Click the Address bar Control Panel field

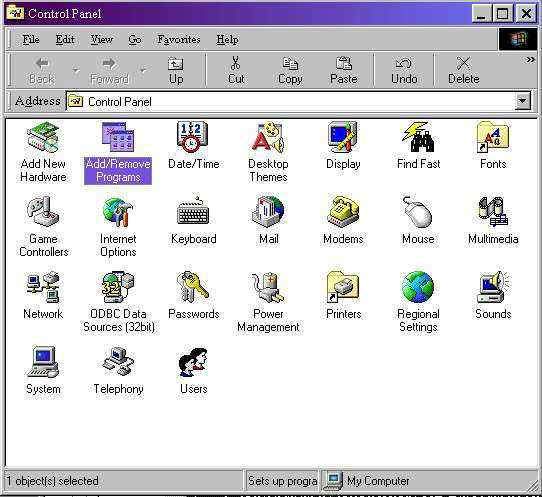pyautogui.click(x=290, y=101)
